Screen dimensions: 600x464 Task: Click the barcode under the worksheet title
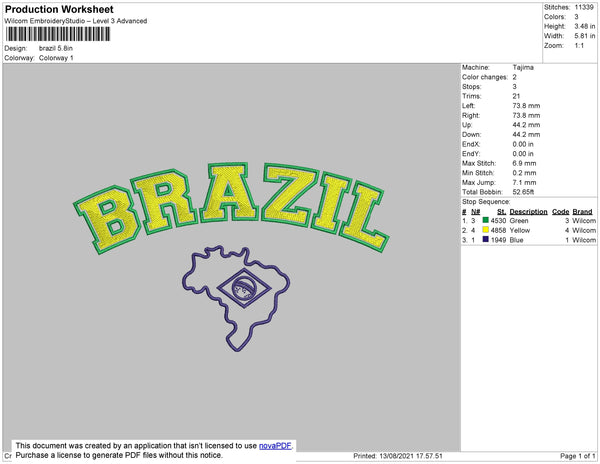pyautogui.click(x=58, y=34)
